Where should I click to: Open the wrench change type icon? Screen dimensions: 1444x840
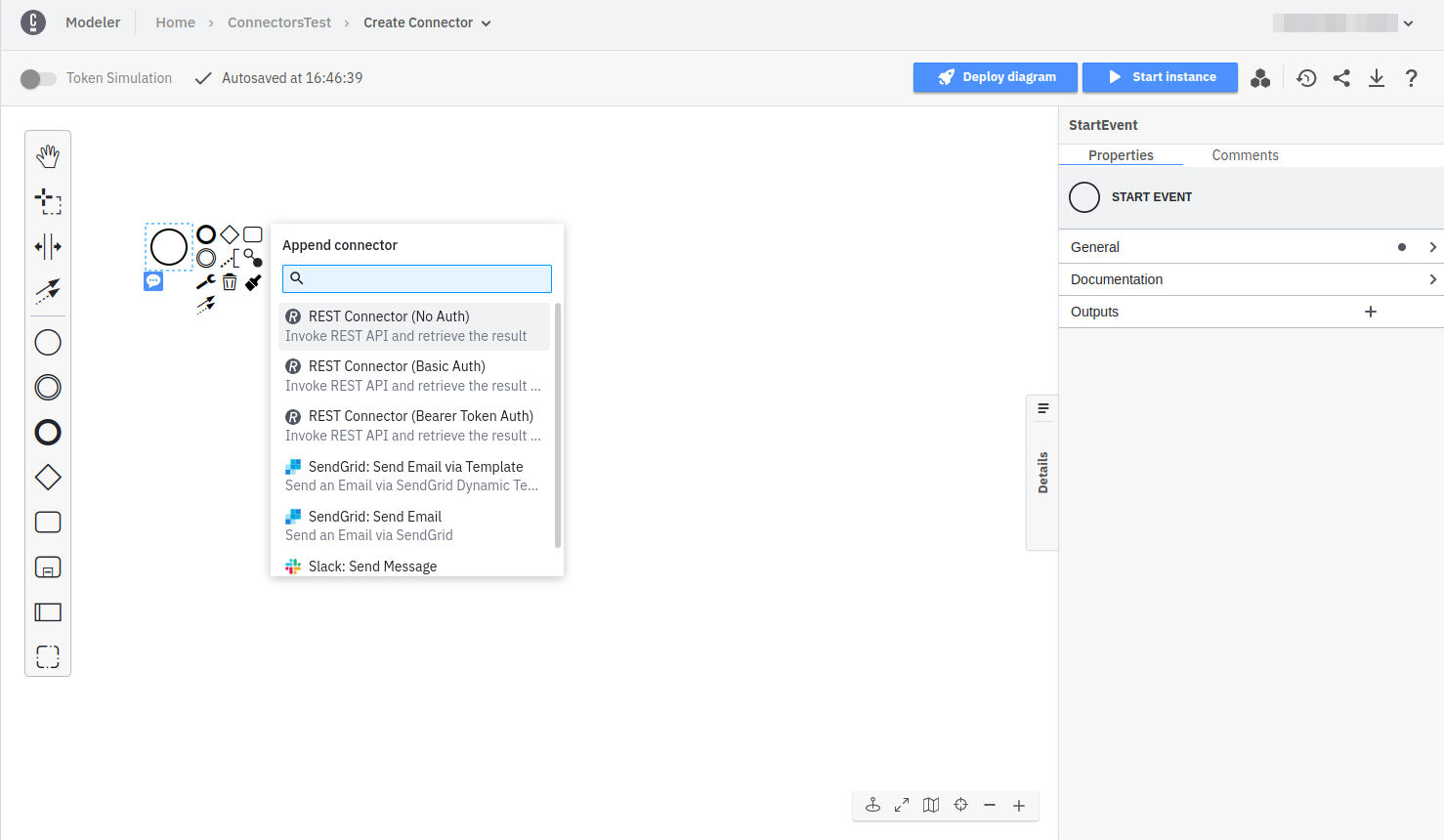coord(205,282)
